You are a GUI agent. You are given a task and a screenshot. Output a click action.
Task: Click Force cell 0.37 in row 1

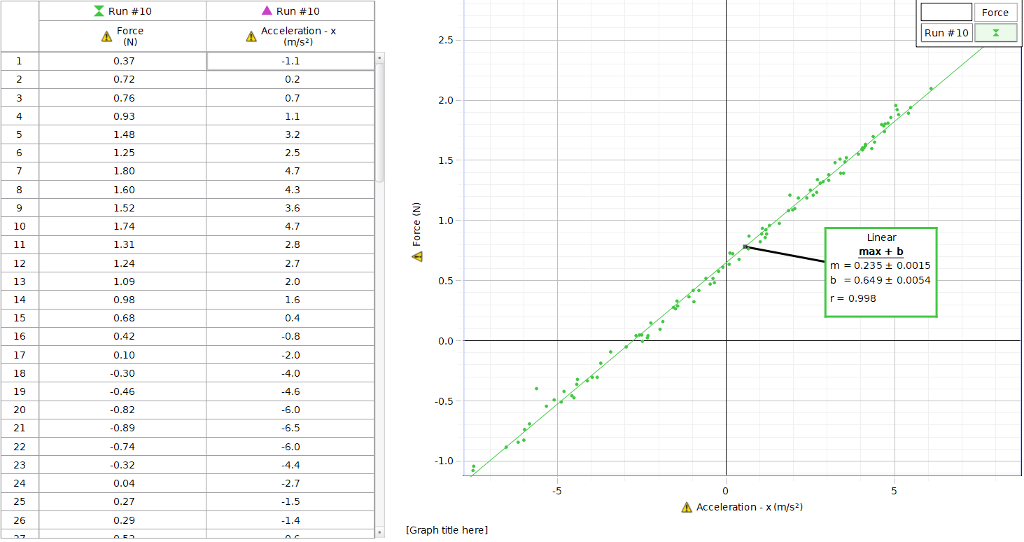coord(123,61)
